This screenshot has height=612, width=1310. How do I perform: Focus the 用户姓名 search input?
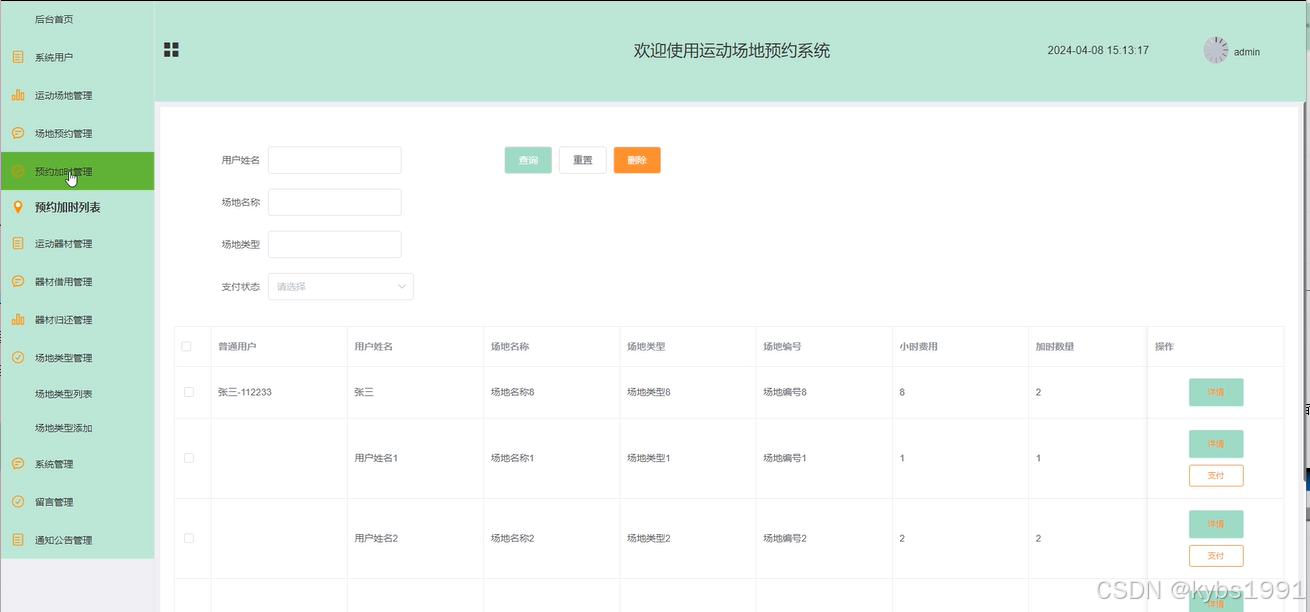[x=335, y=160]
